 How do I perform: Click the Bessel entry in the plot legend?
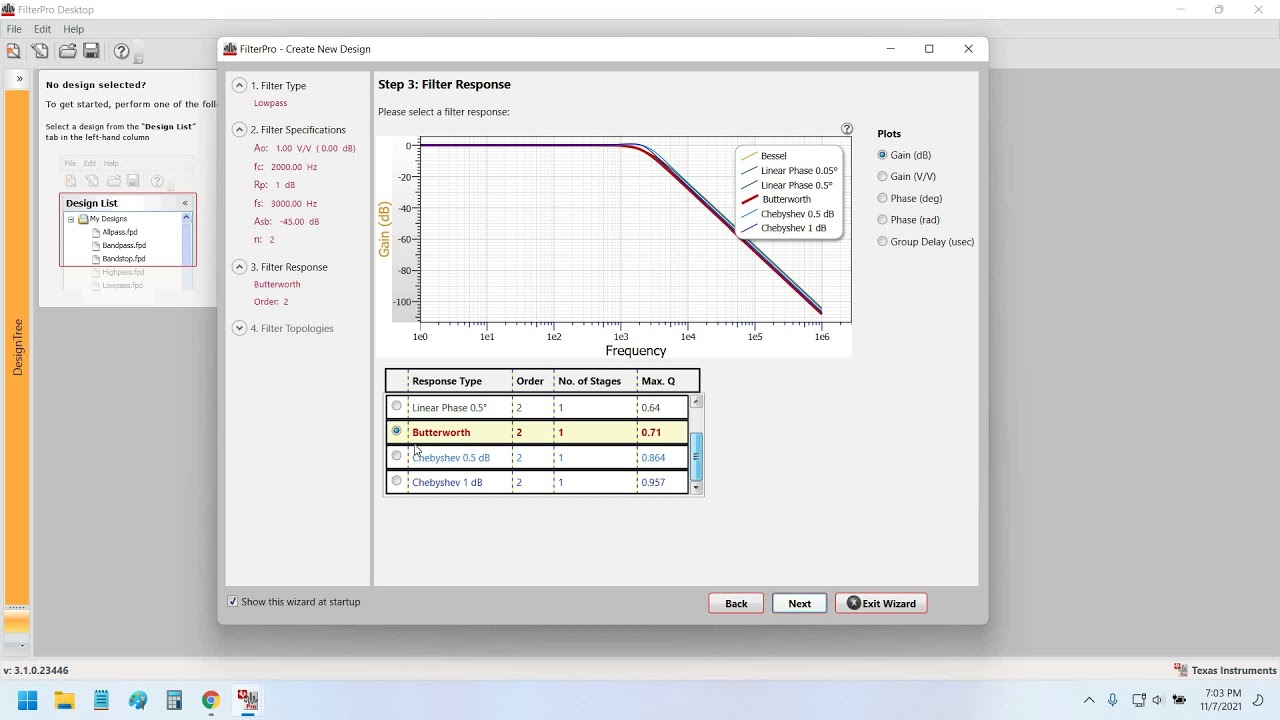point(773,156)
